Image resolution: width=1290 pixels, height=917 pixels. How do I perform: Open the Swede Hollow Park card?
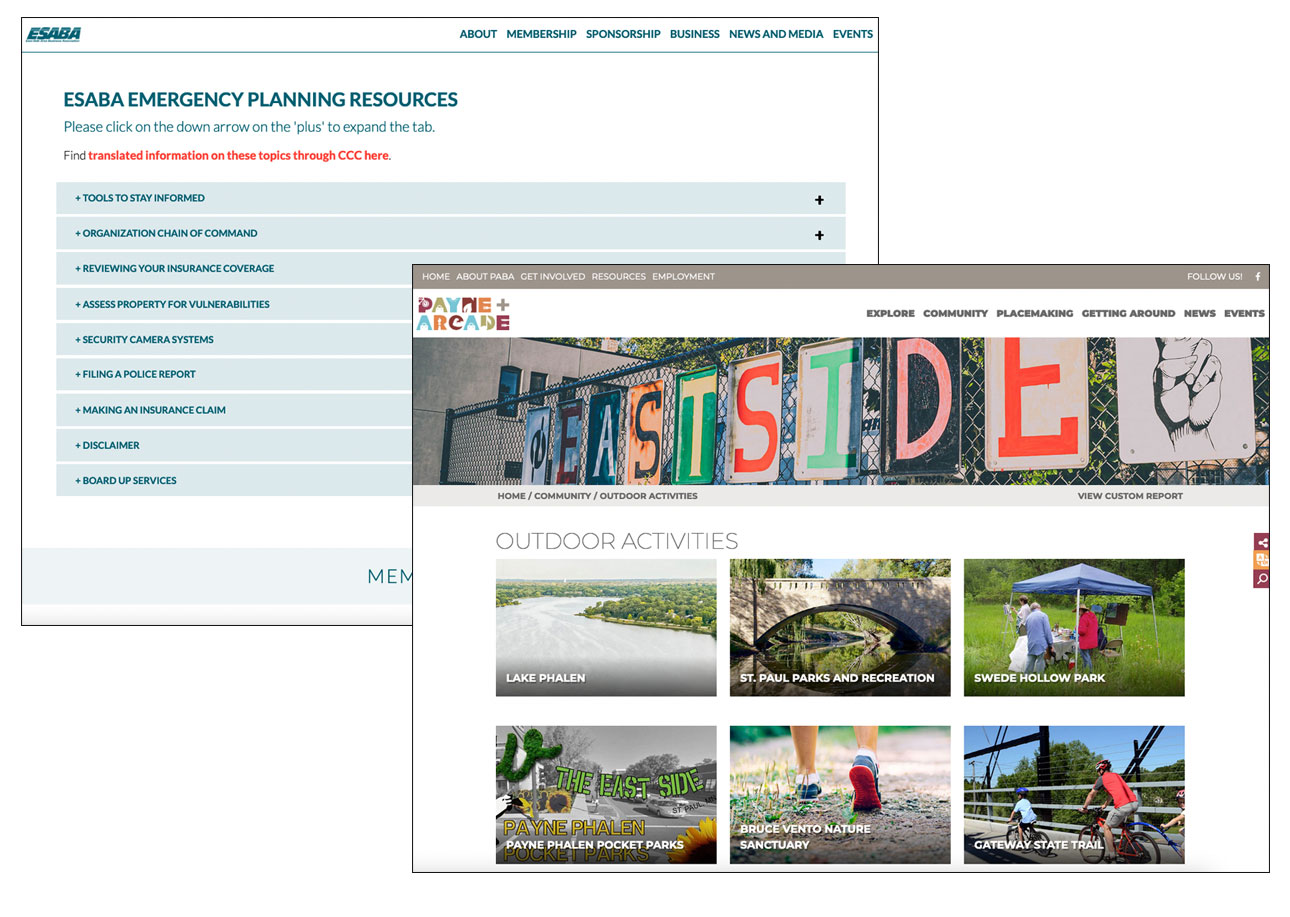(x=1074, y=627)
